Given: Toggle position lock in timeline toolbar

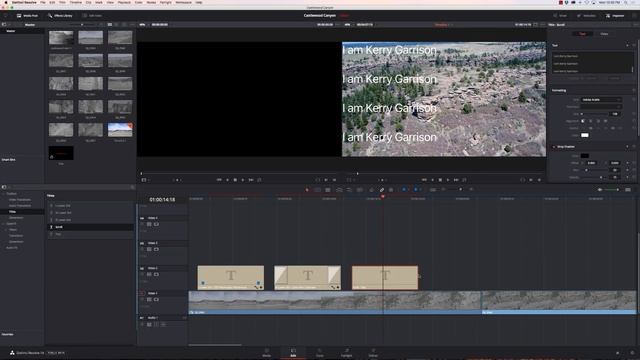Looking at the screenshot, I should [391, 190].
